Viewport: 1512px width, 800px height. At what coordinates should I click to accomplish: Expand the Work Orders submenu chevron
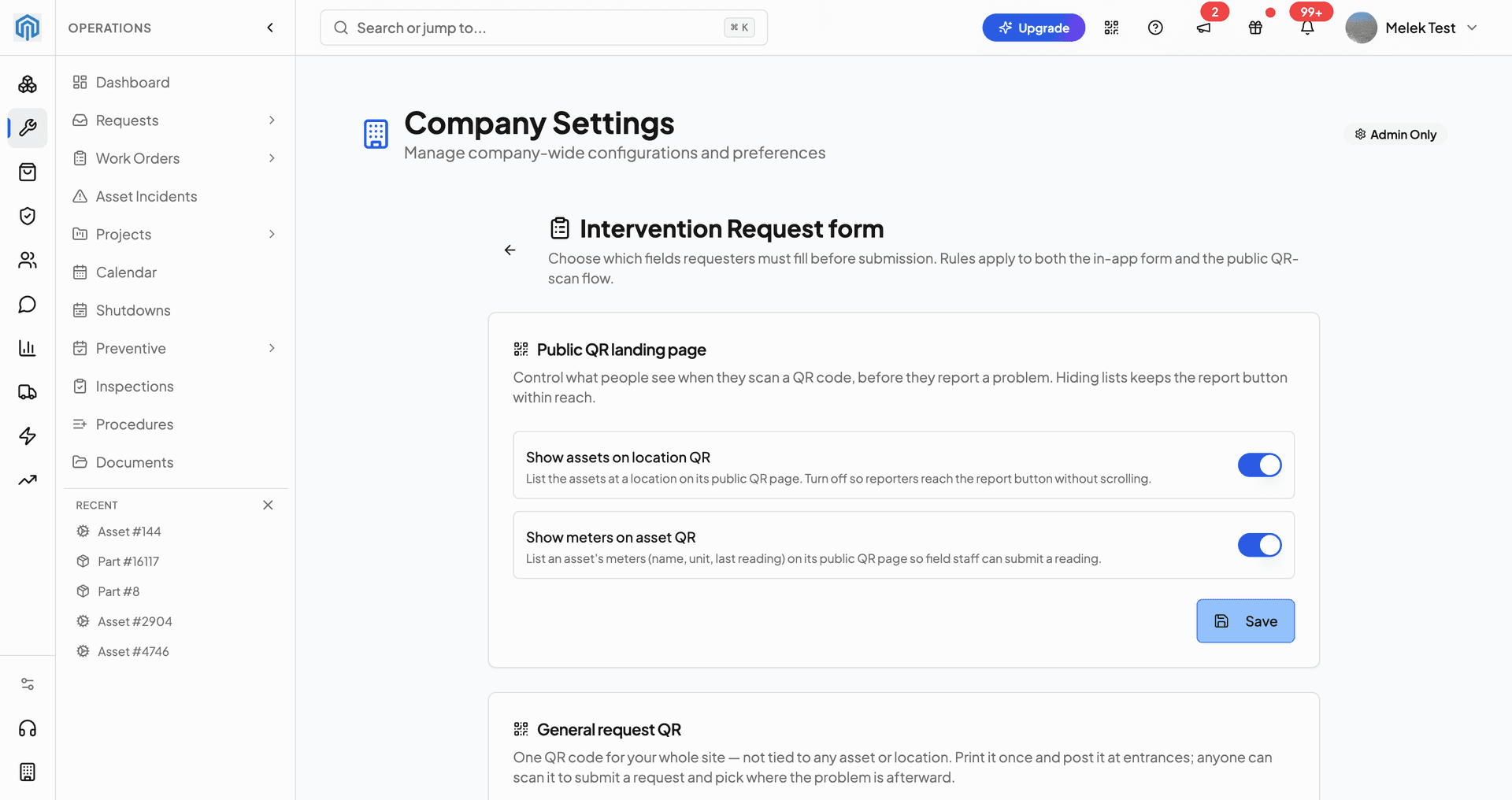point(272,158)
